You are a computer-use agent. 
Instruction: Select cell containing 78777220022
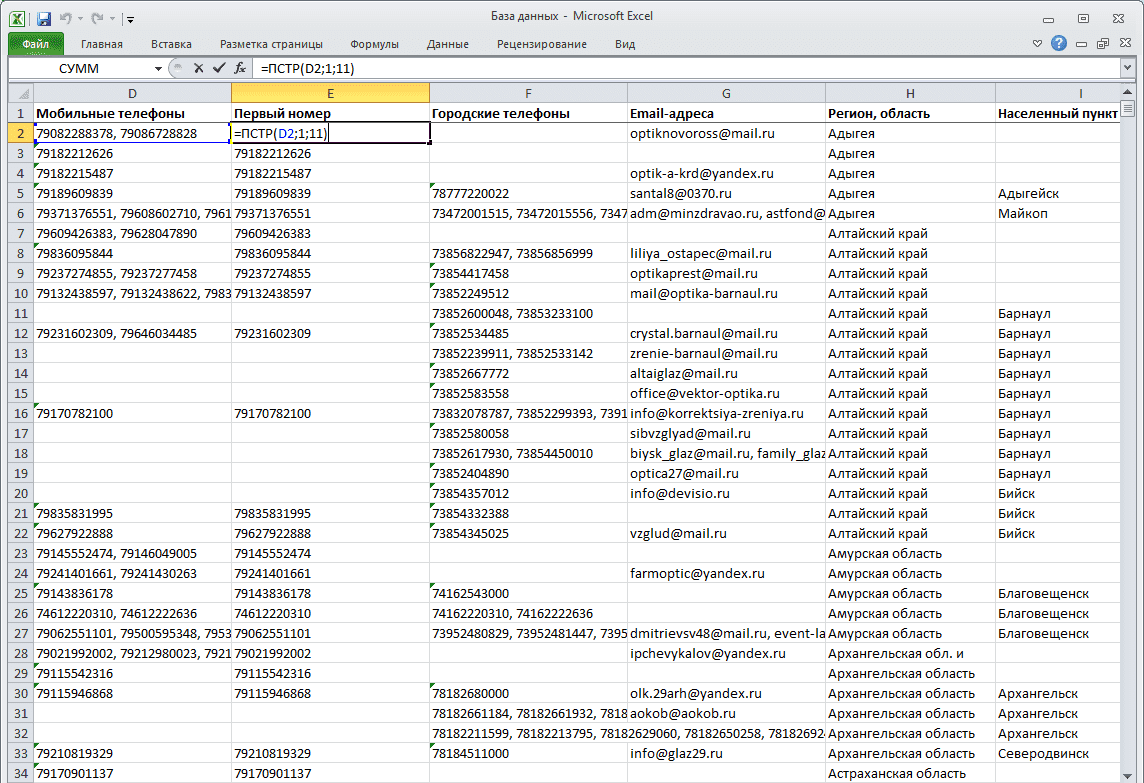(528, 193)
